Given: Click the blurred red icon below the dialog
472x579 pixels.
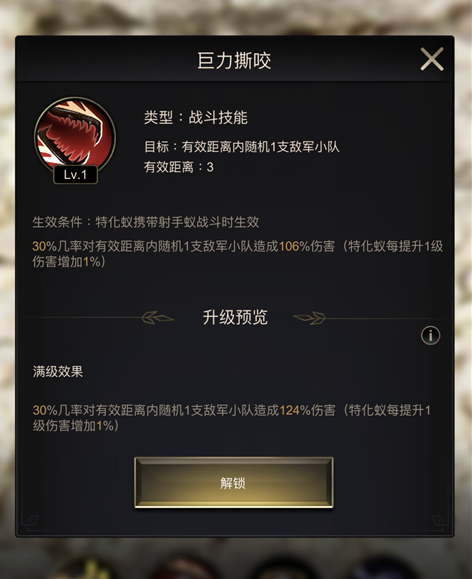Looking at the screenshot, I should 185,567.
